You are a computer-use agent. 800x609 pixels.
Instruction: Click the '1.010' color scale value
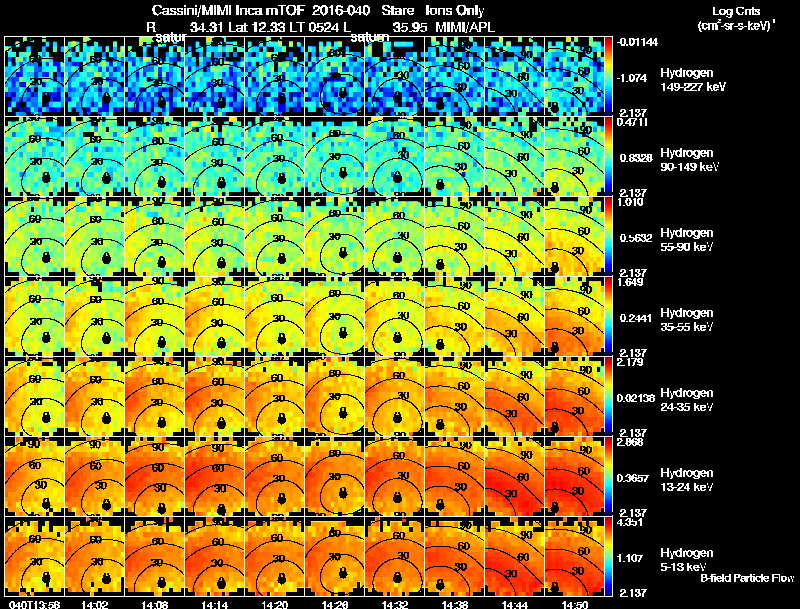(x=630, y=202)
